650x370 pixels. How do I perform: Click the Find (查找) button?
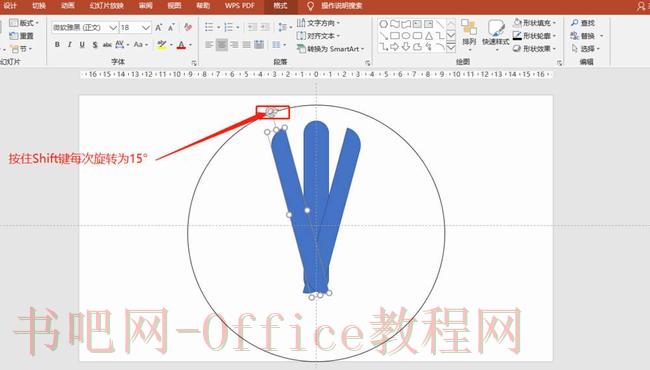pyautogui.click(x=583, y=23)
